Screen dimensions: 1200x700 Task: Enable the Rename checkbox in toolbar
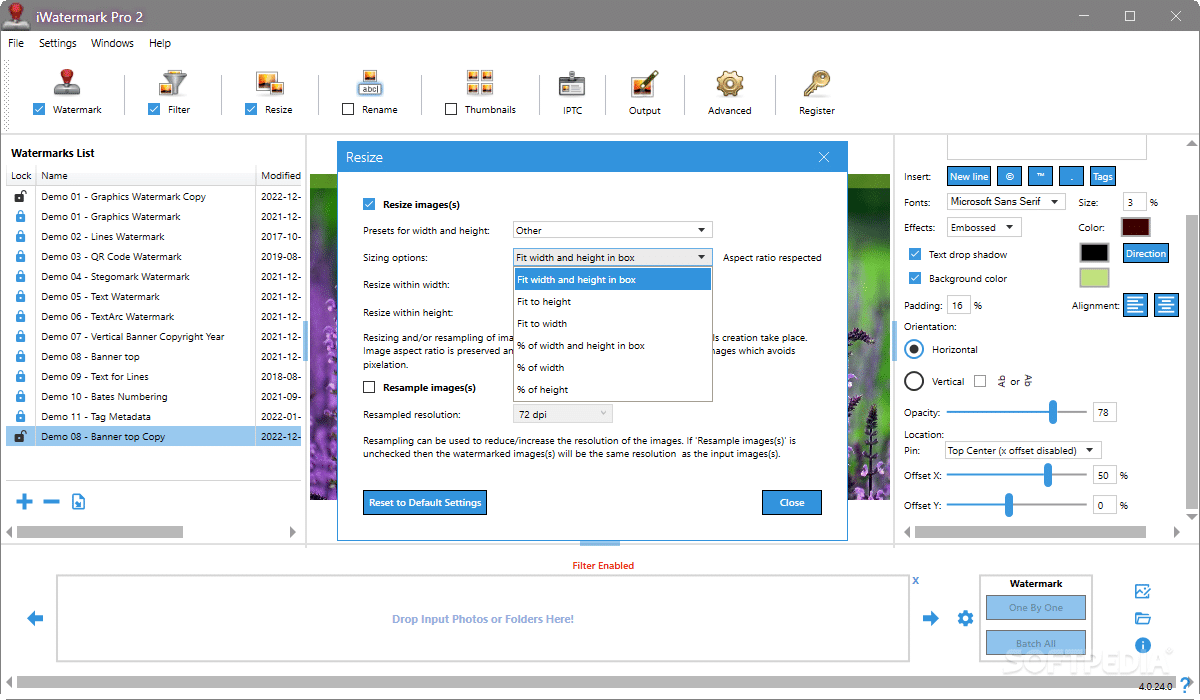coord(348,109)
